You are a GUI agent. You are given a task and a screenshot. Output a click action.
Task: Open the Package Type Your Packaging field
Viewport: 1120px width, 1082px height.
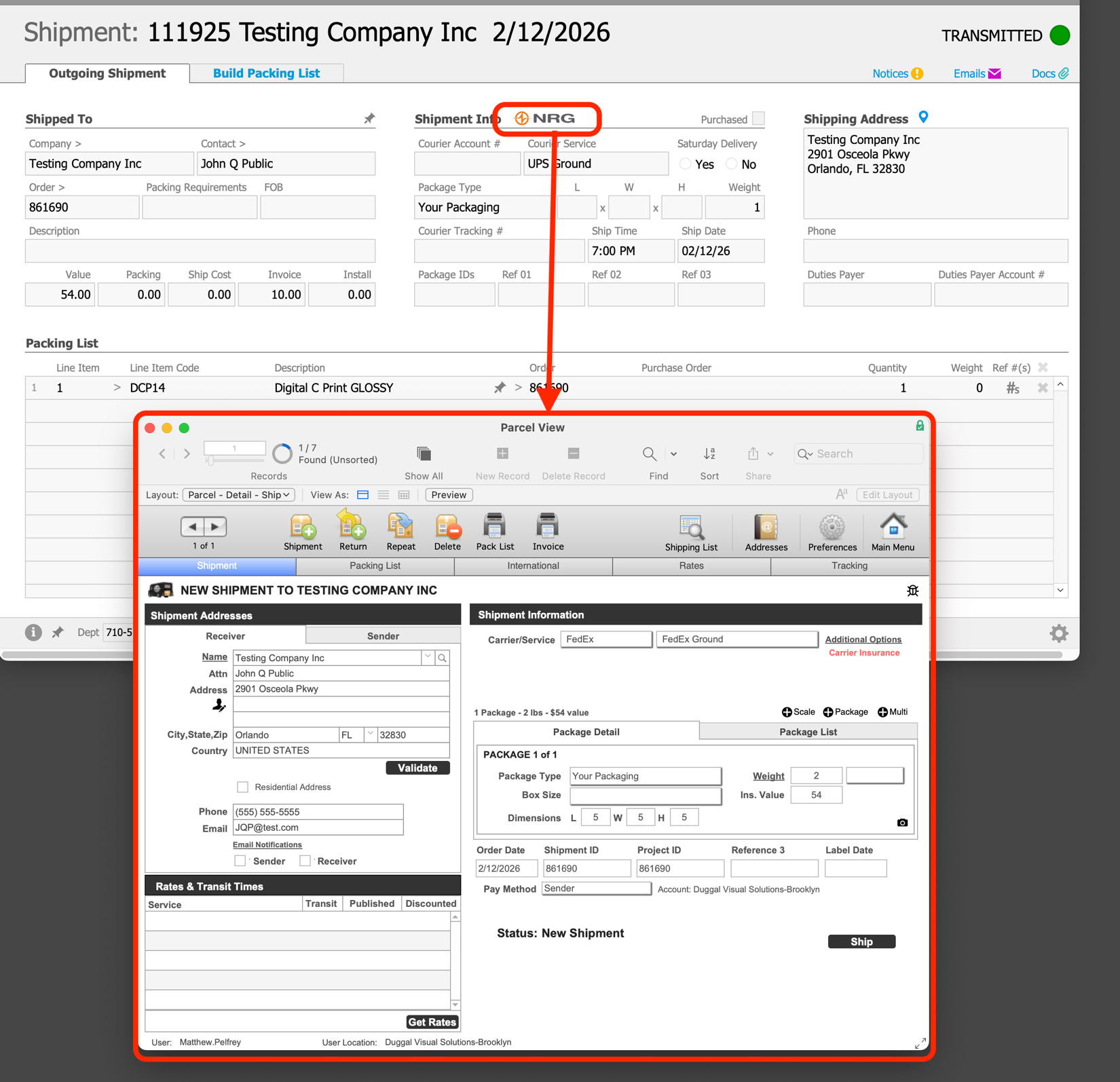(645, 776)
